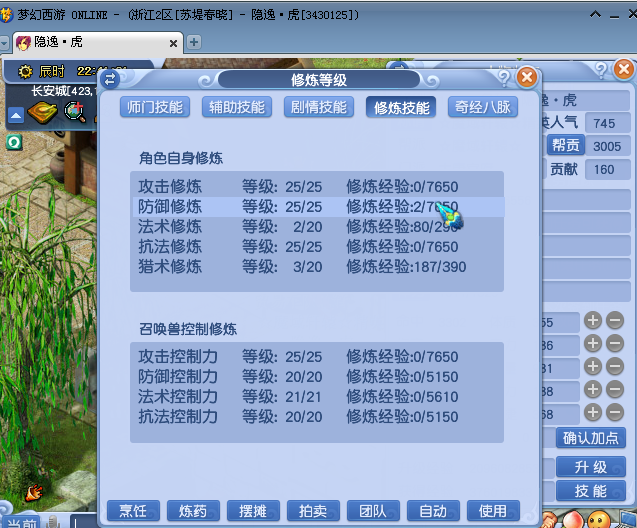Select the 防御修炼 row
The width and height of the screenshot is (637, 528).
point(317,207)
